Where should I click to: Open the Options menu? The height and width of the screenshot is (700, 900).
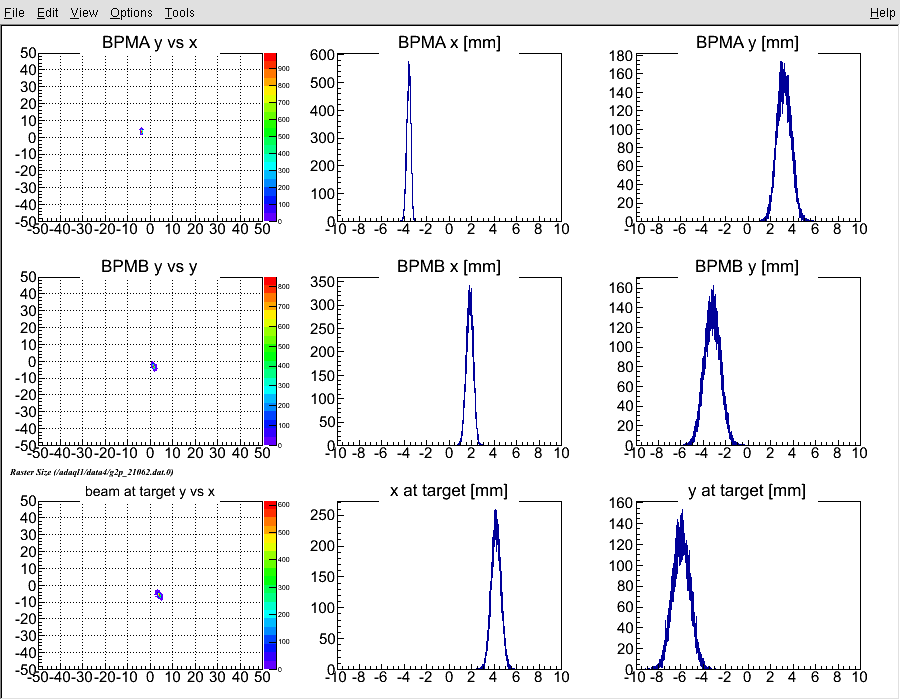(x=131, y=13)
